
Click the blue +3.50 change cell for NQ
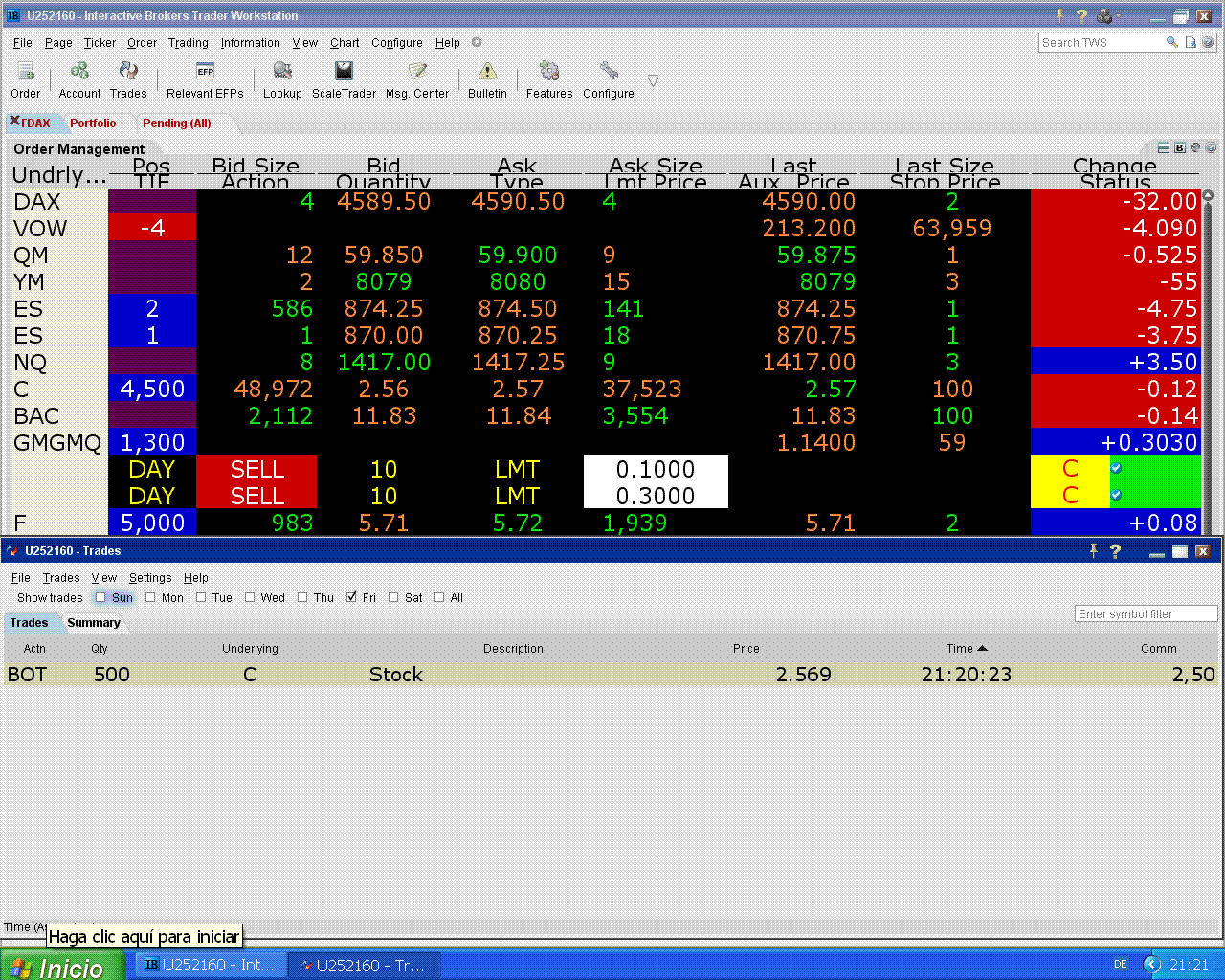[1115, 362]
